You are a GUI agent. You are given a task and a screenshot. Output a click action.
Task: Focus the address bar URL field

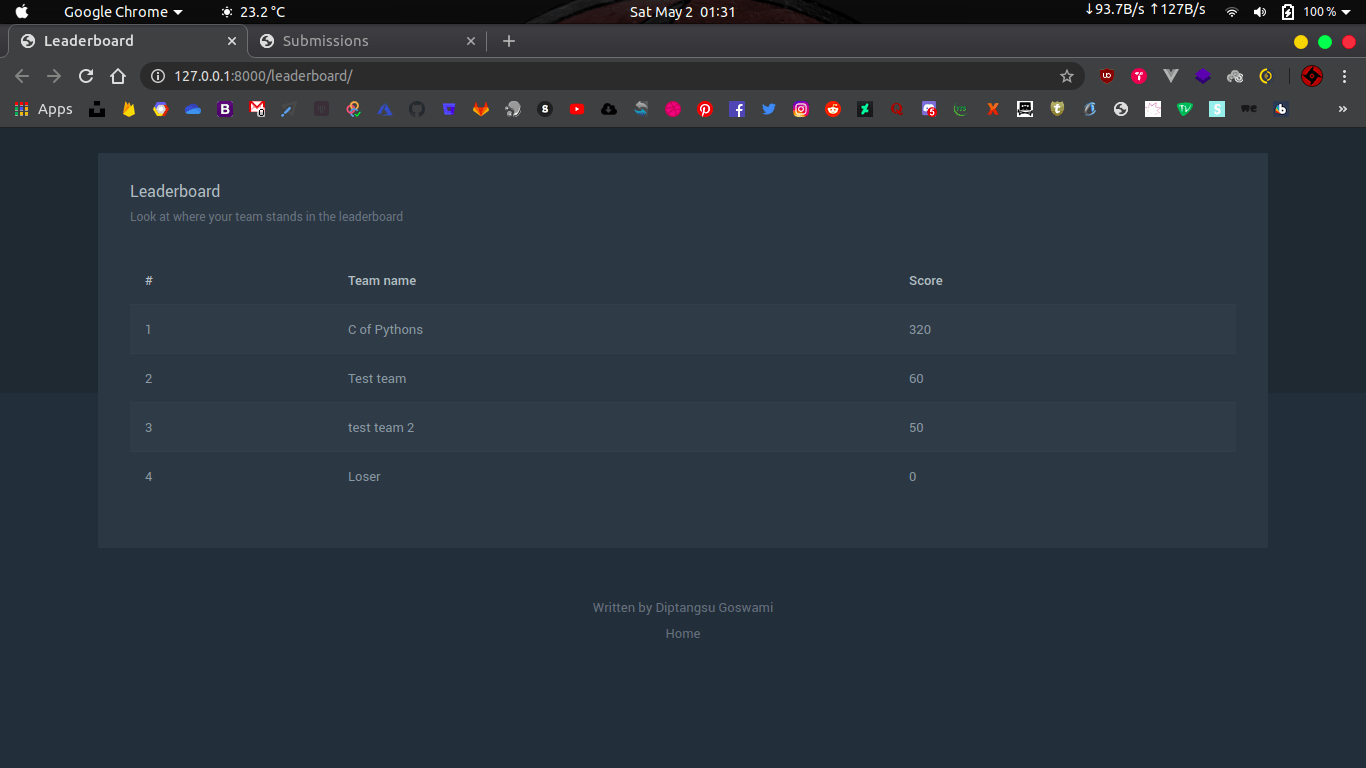[x=612, y=76]
